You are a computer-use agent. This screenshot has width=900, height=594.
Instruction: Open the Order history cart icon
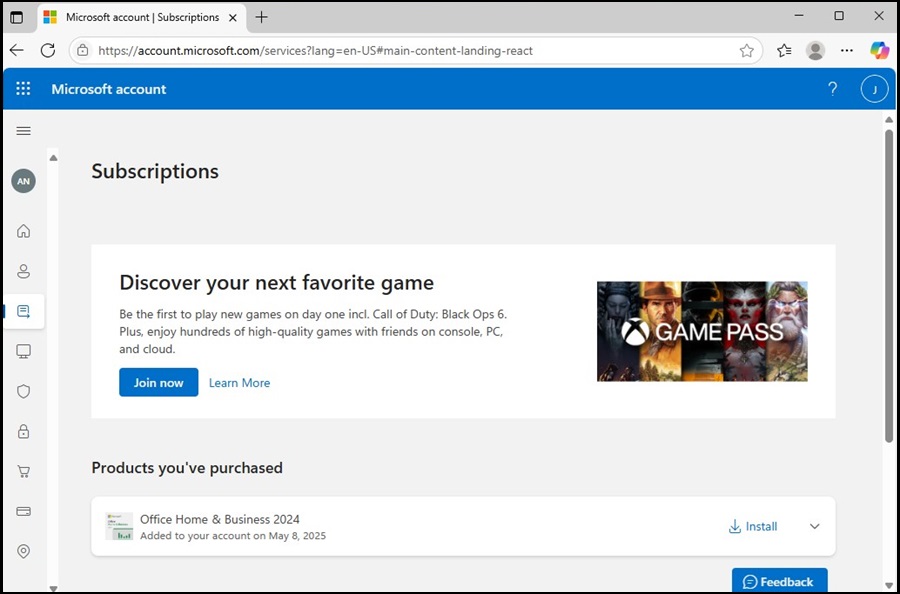click(x=23, y=471)
